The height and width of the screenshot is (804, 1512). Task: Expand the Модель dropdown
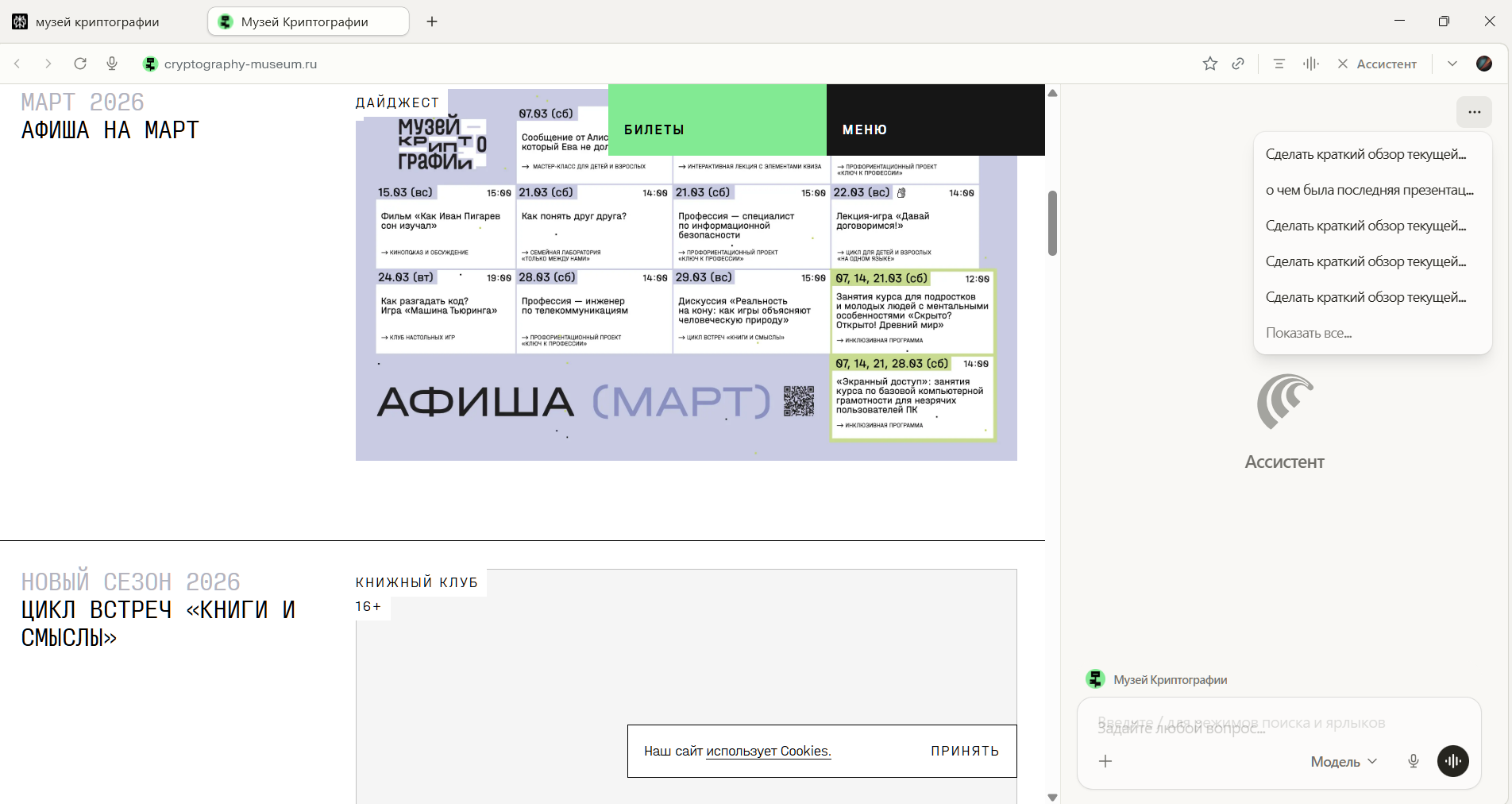pos(1344,761)
